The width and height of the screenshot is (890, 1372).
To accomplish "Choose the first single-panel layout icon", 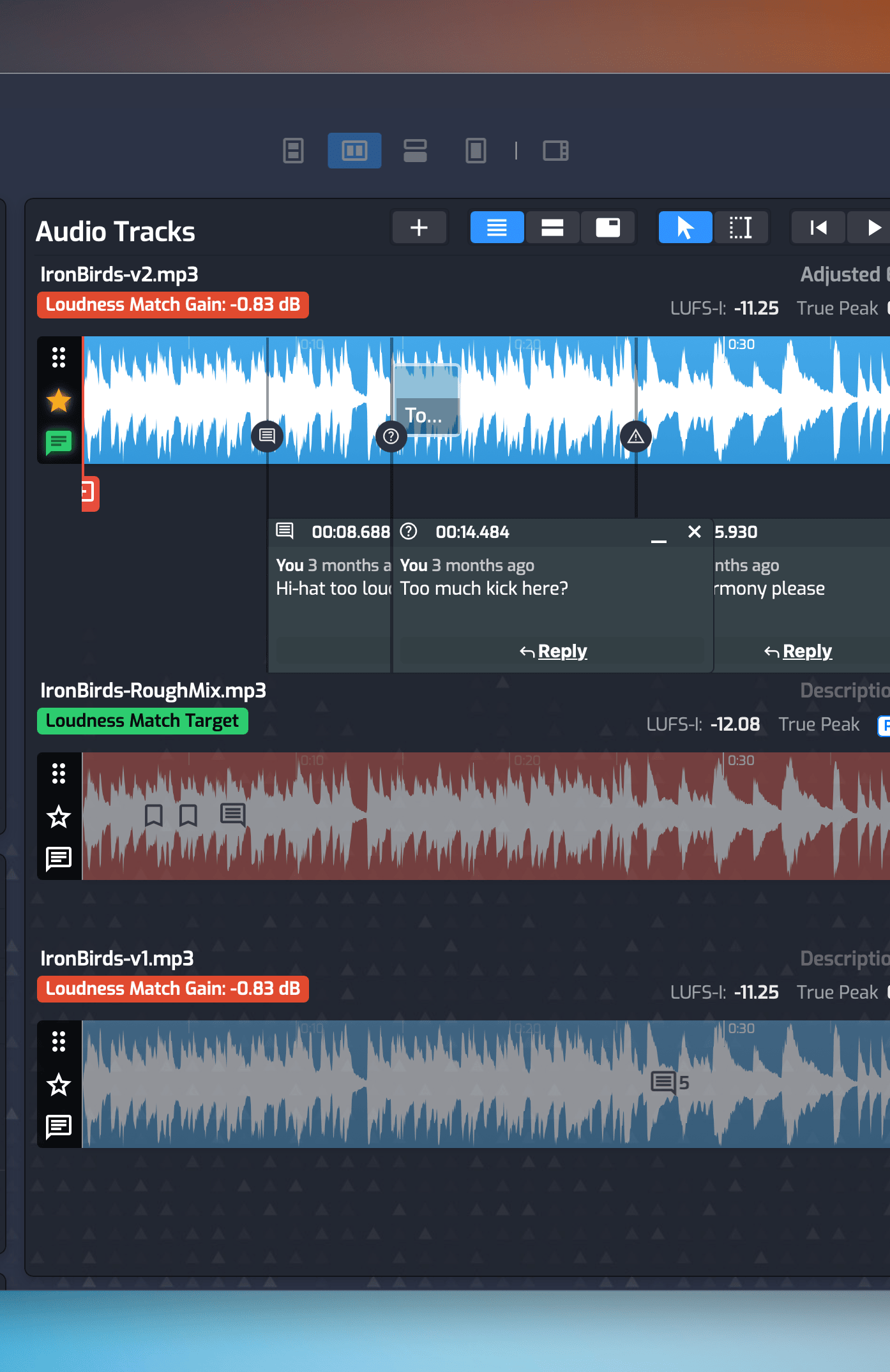I will [x=293, y=151].
